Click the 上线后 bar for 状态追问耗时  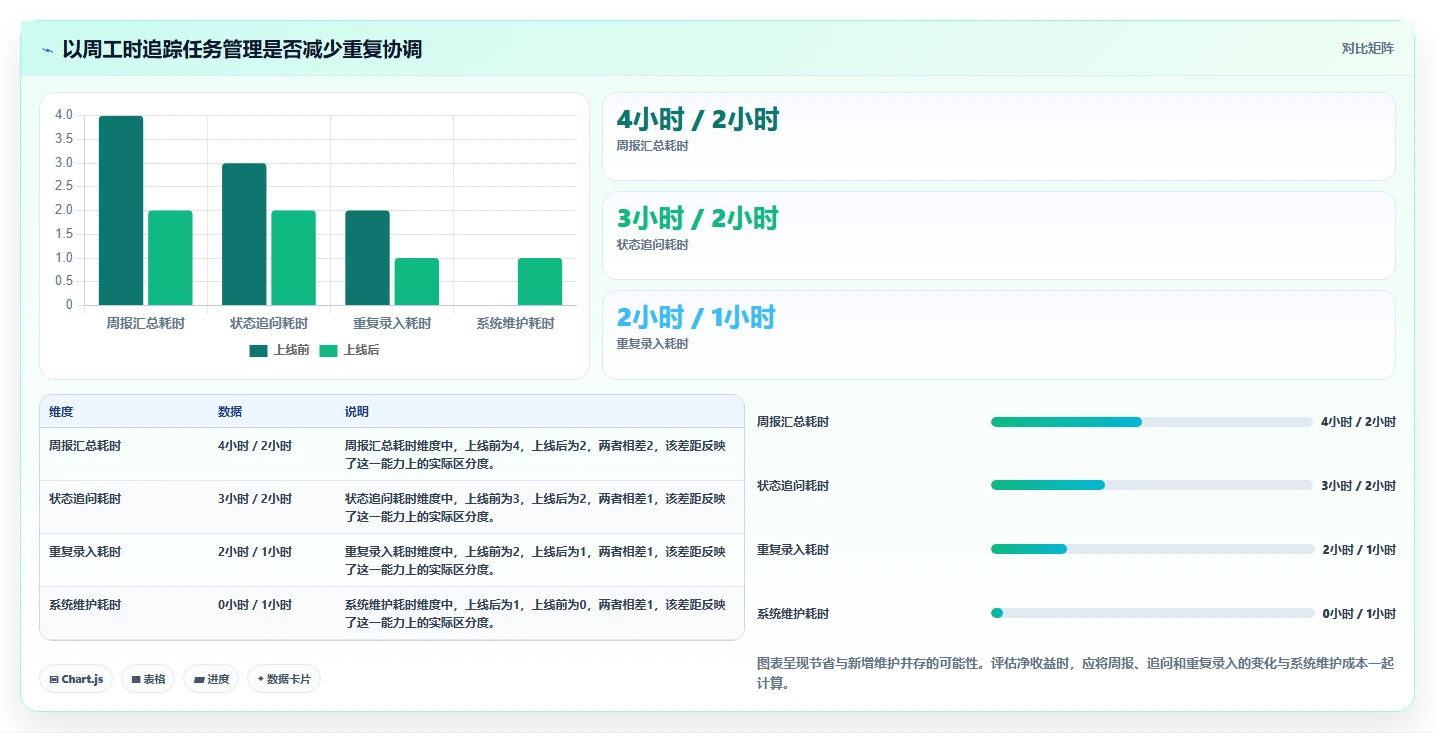click(x=293, y=258)
